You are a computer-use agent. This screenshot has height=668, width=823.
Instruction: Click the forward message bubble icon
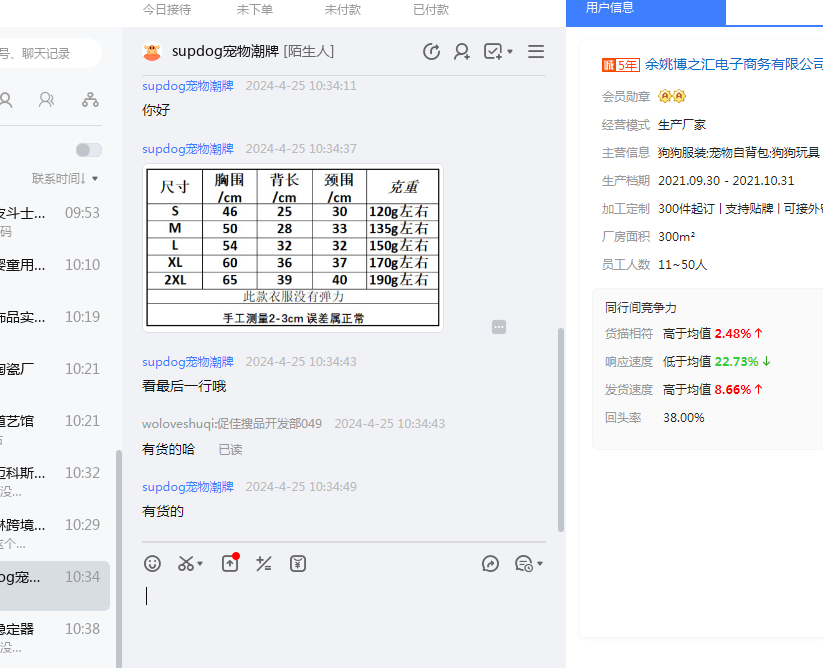pyautogui.click(x=490, y=564)
